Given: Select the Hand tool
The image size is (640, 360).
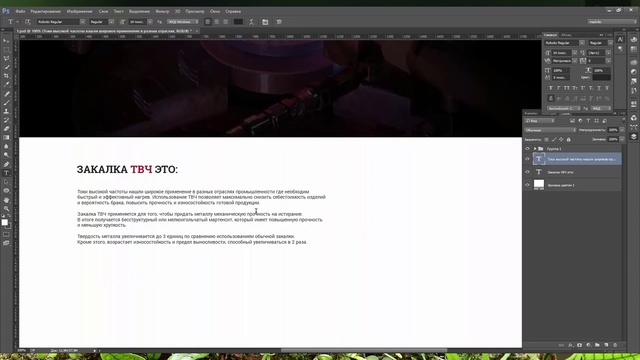Looking at the screenshot, I should pos(6,200).
